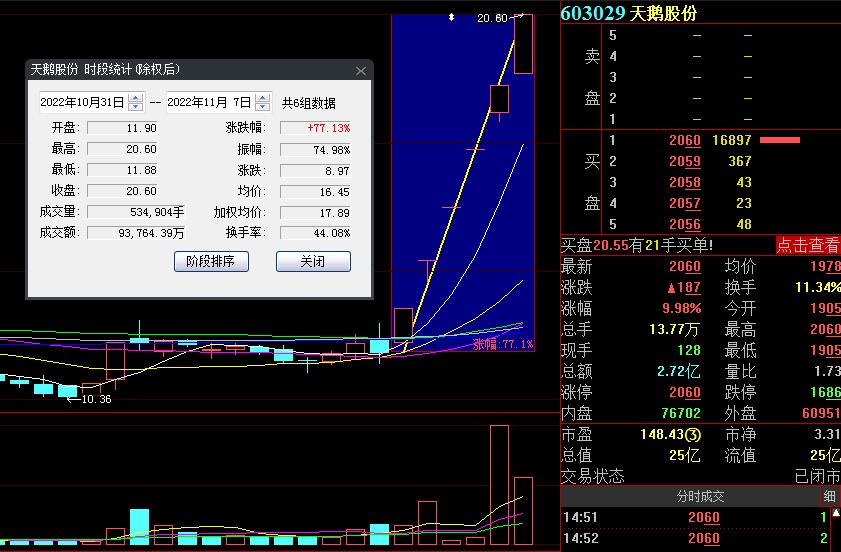Image resolution: width=841 pixels, height=552 pixels.
Task: Click the end date field 2022年11月7日
Action: (209, 102)
